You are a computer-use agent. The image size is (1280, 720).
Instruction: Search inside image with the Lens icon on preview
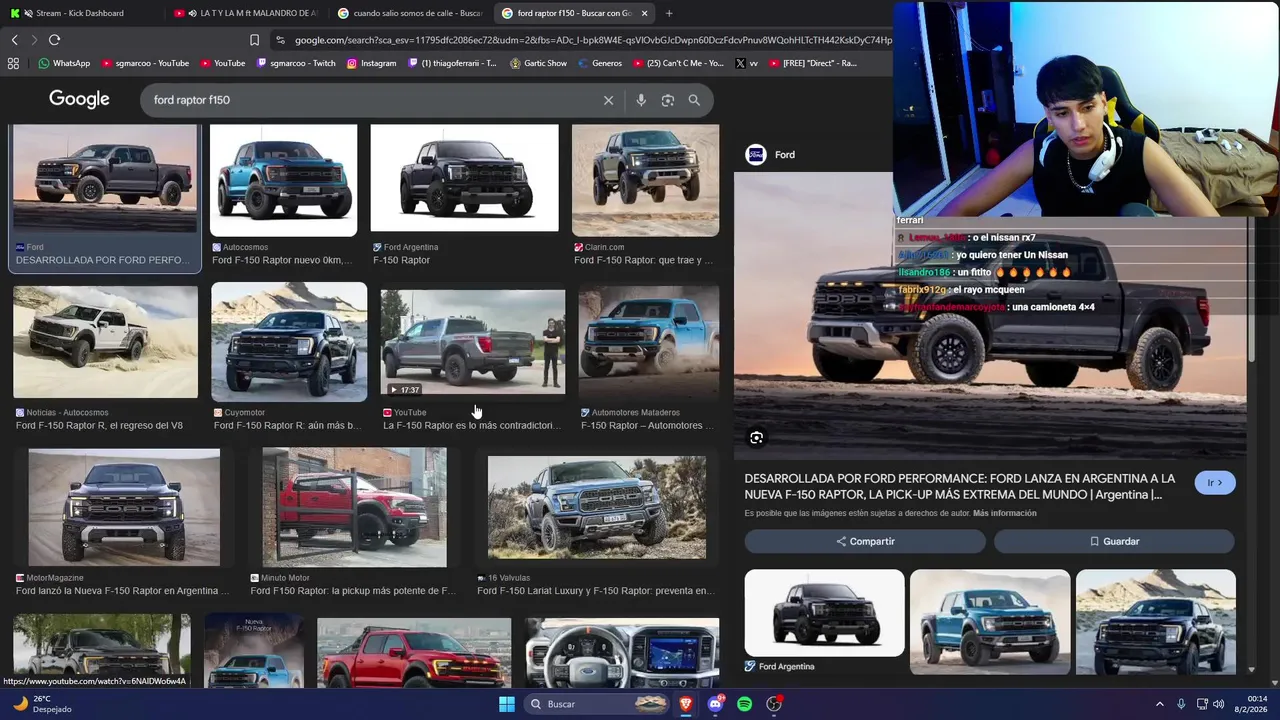(x=756, y=437)
